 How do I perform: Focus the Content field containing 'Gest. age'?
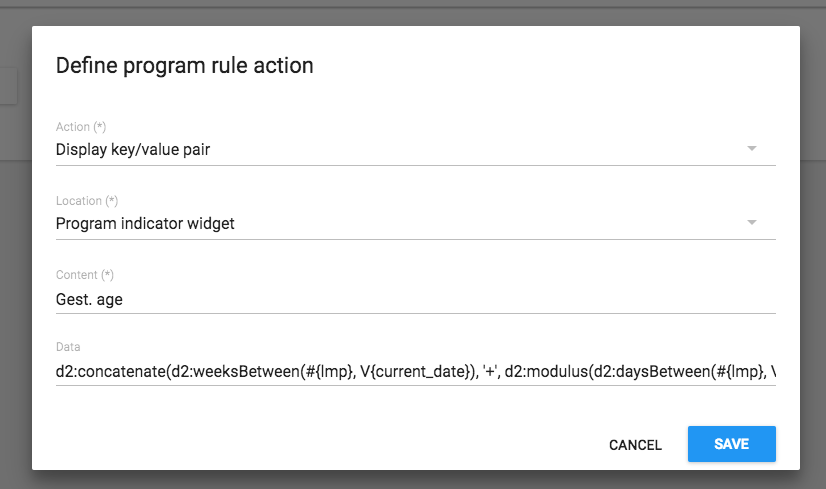coord(415,299)
